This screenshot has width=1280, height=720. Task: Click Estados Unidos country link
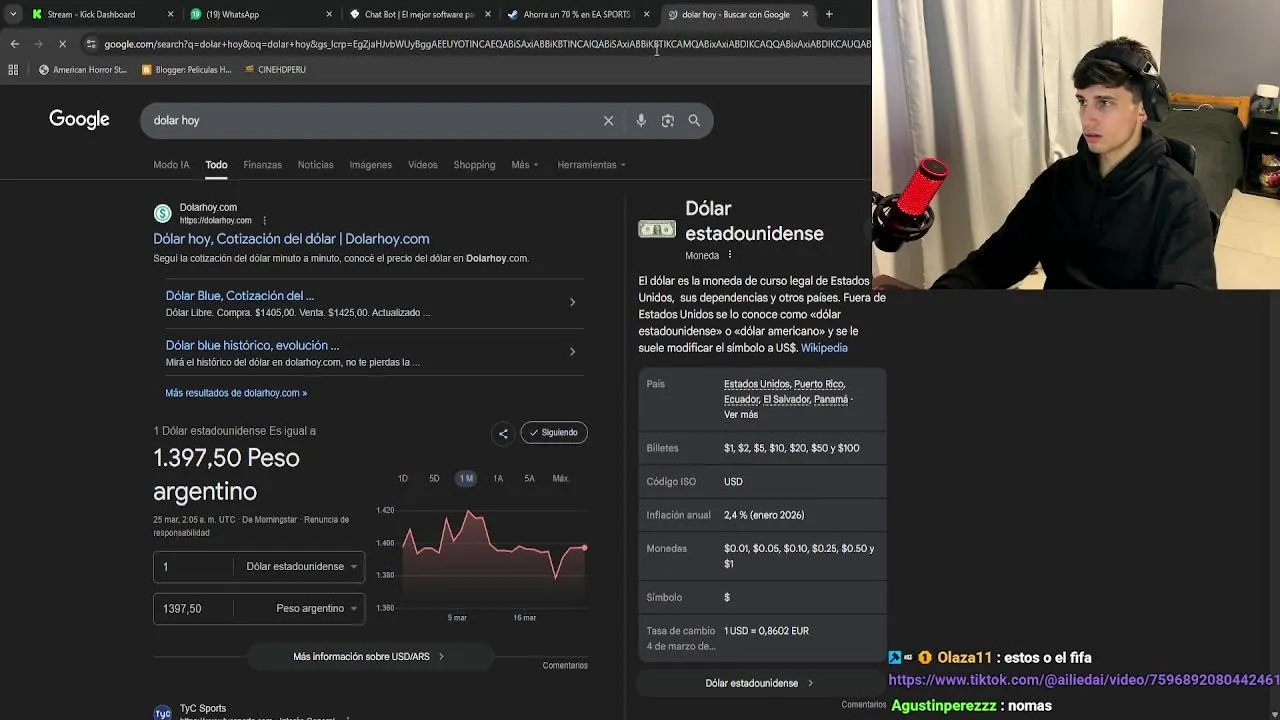coord(756,384)
